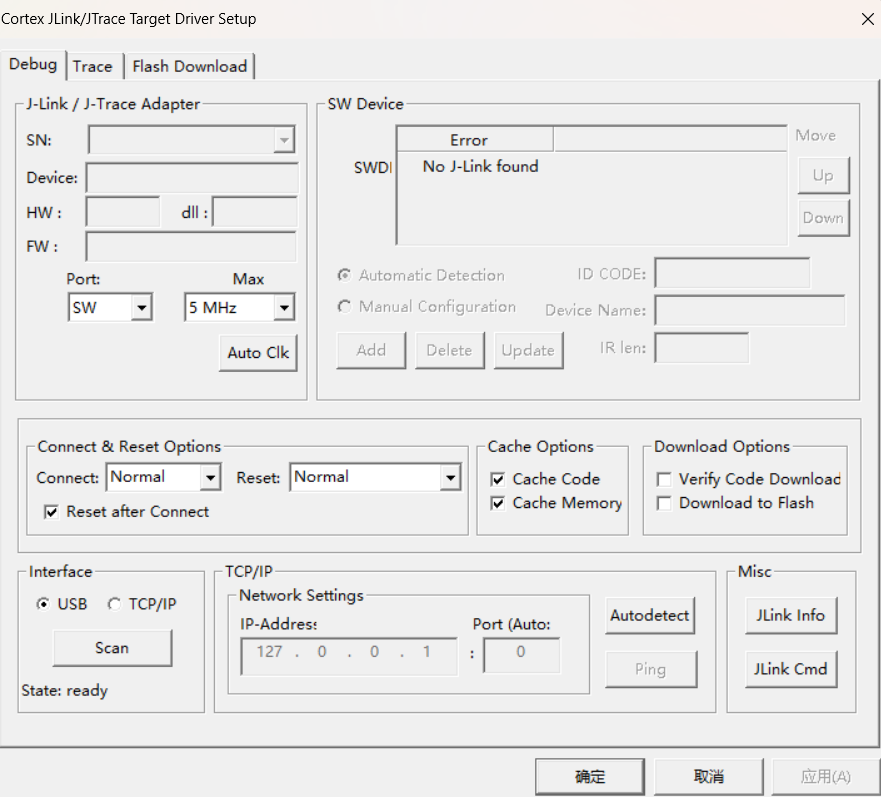Select the USB interface radio button
Image resolution: width=881 pixels, height=797 pixels.
[x=43, y=604]
